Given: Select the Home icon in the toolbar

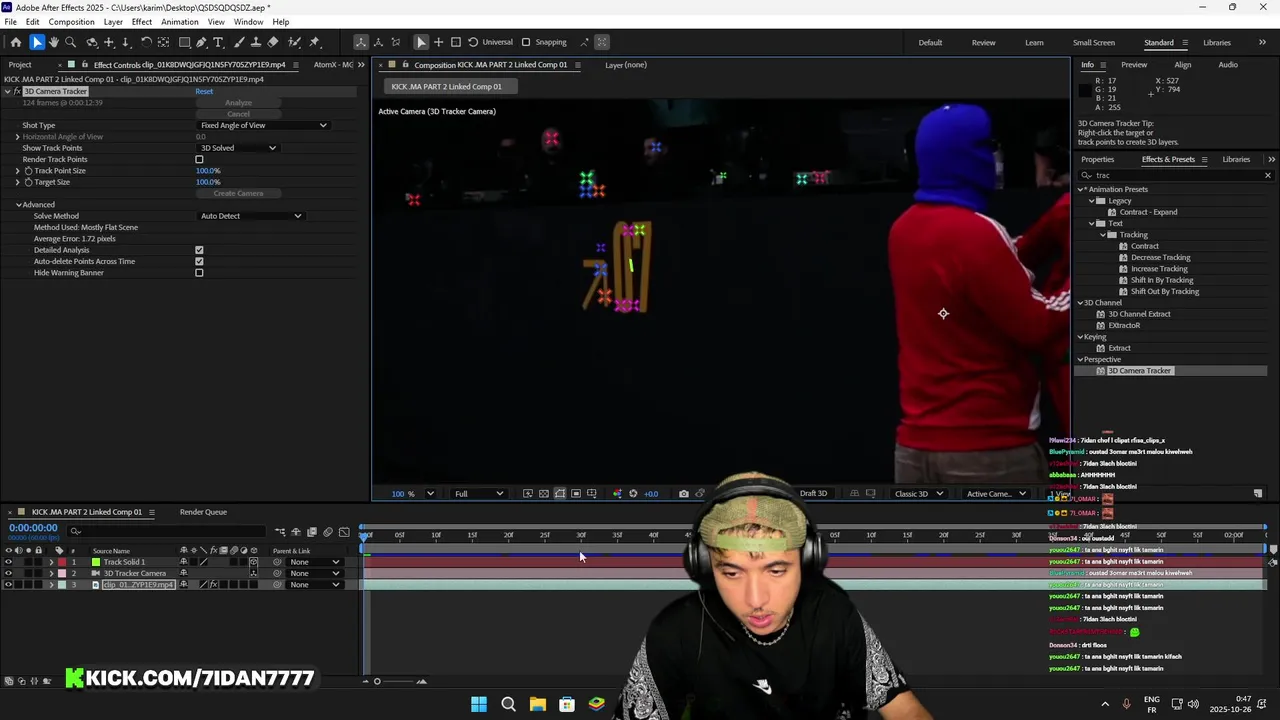Looking at the screenshot, I should click(15, 42).
